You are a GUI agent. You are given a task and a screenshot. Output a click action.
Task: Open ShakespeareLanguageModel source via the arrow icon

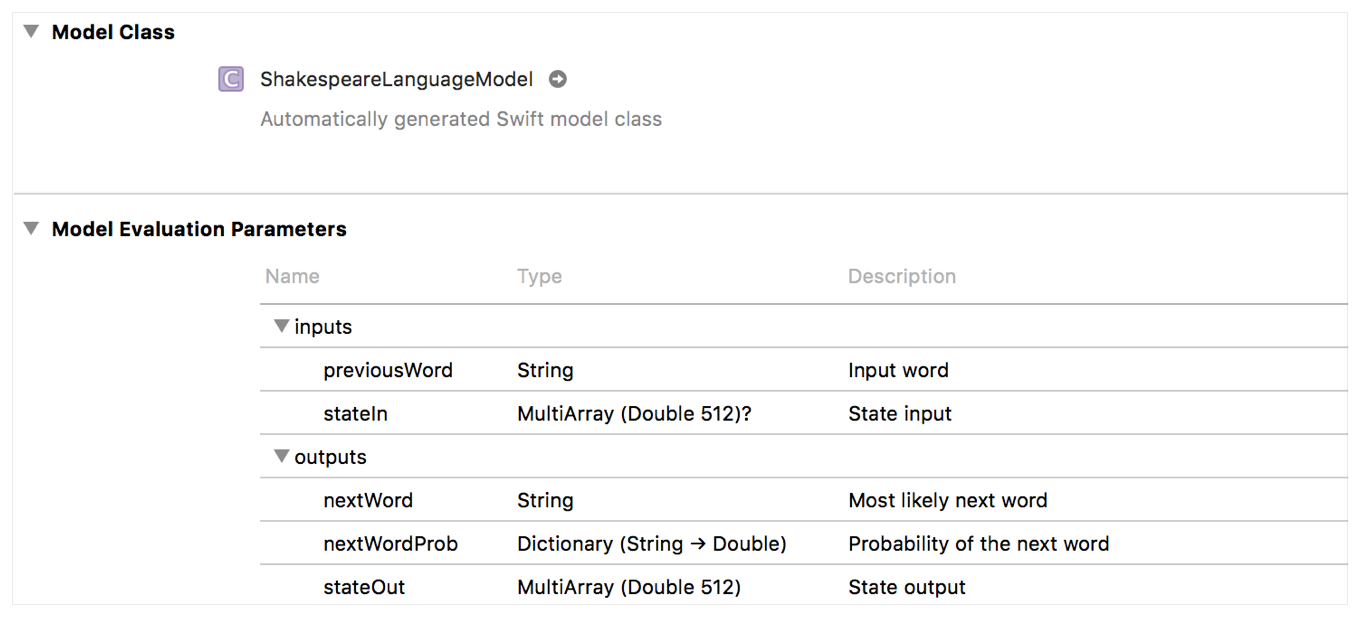click(558, 79)
